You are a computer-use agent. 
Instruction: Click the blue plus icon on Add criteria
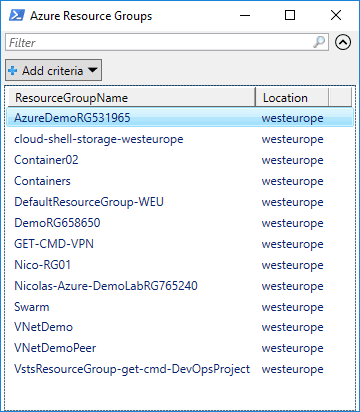[13, 71]
